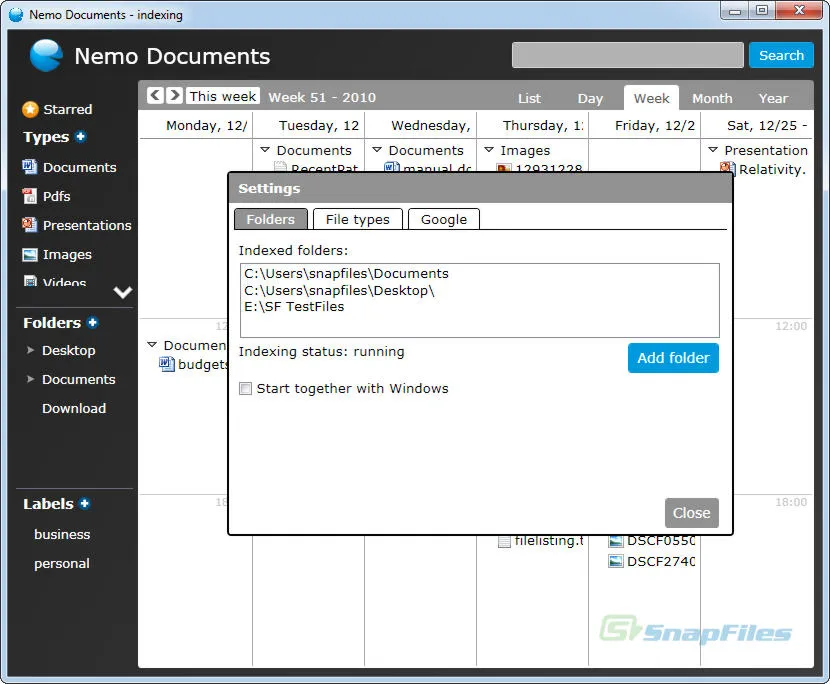
Task: Switch to the Google tab
Action: (x=444, y=219)
